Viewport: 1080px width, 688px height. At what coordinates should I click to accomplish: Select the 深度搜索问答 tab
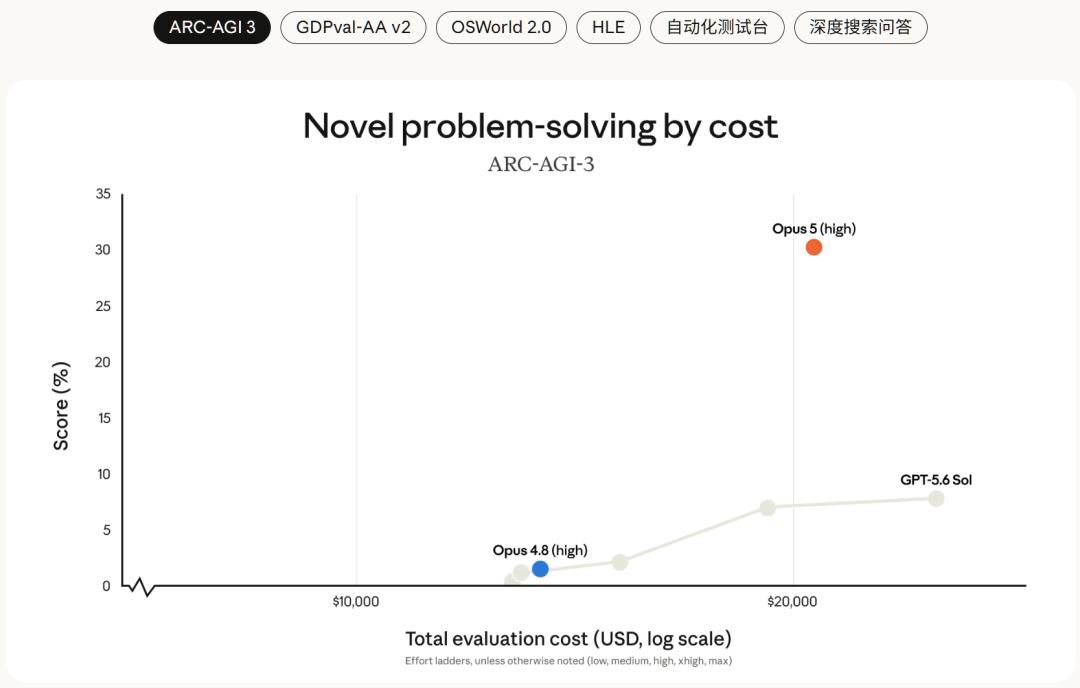tap(861, 28)
